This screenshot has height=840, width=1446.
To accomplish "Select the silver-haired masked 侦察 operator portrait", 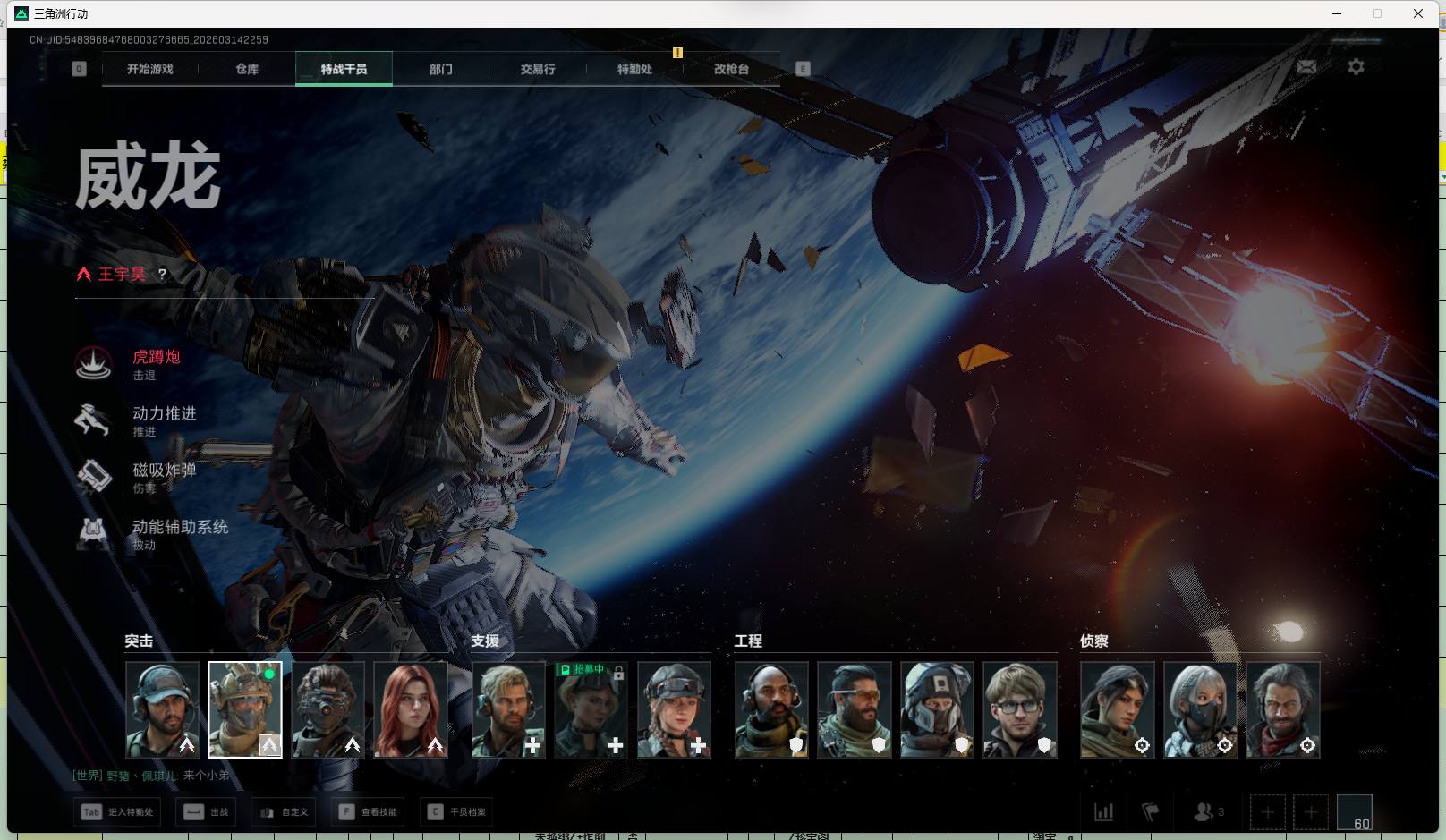I will (x=1200, y=709).
